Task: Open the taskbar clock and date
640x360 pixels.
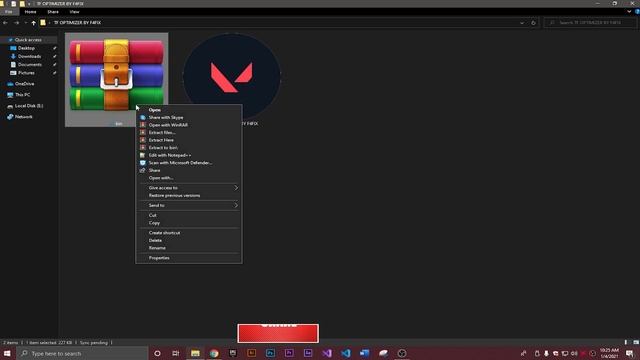Action: coord(609,353)
